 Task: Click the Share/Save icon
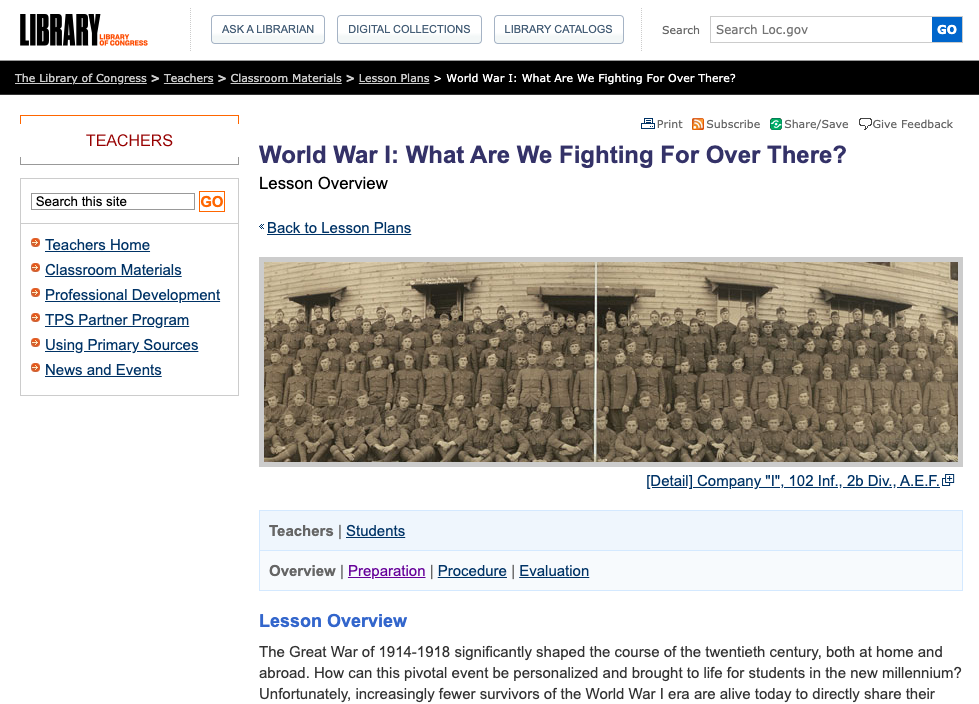[x=776, y=124]
